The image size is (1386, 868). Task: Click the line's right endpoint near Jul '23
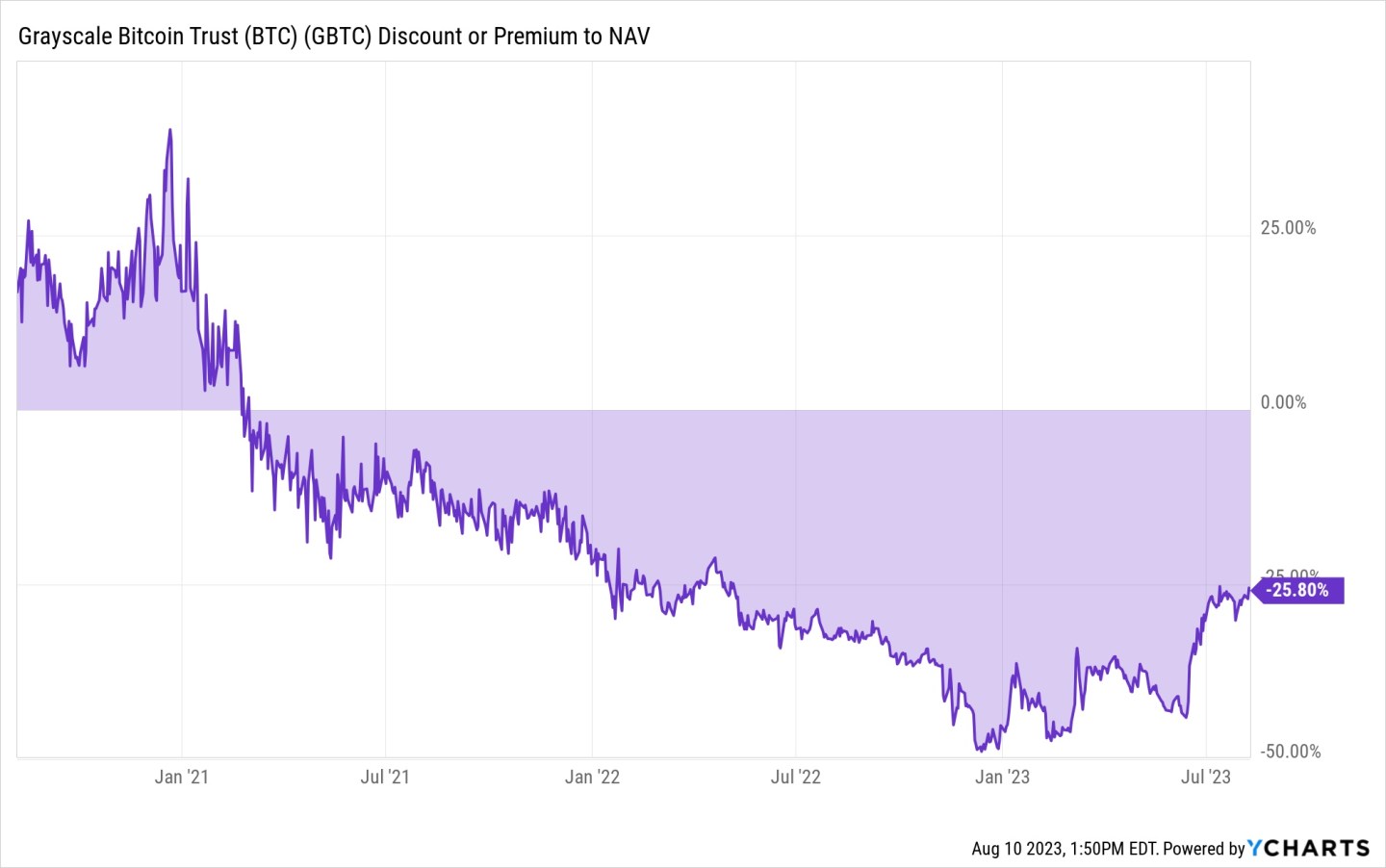1249,590
